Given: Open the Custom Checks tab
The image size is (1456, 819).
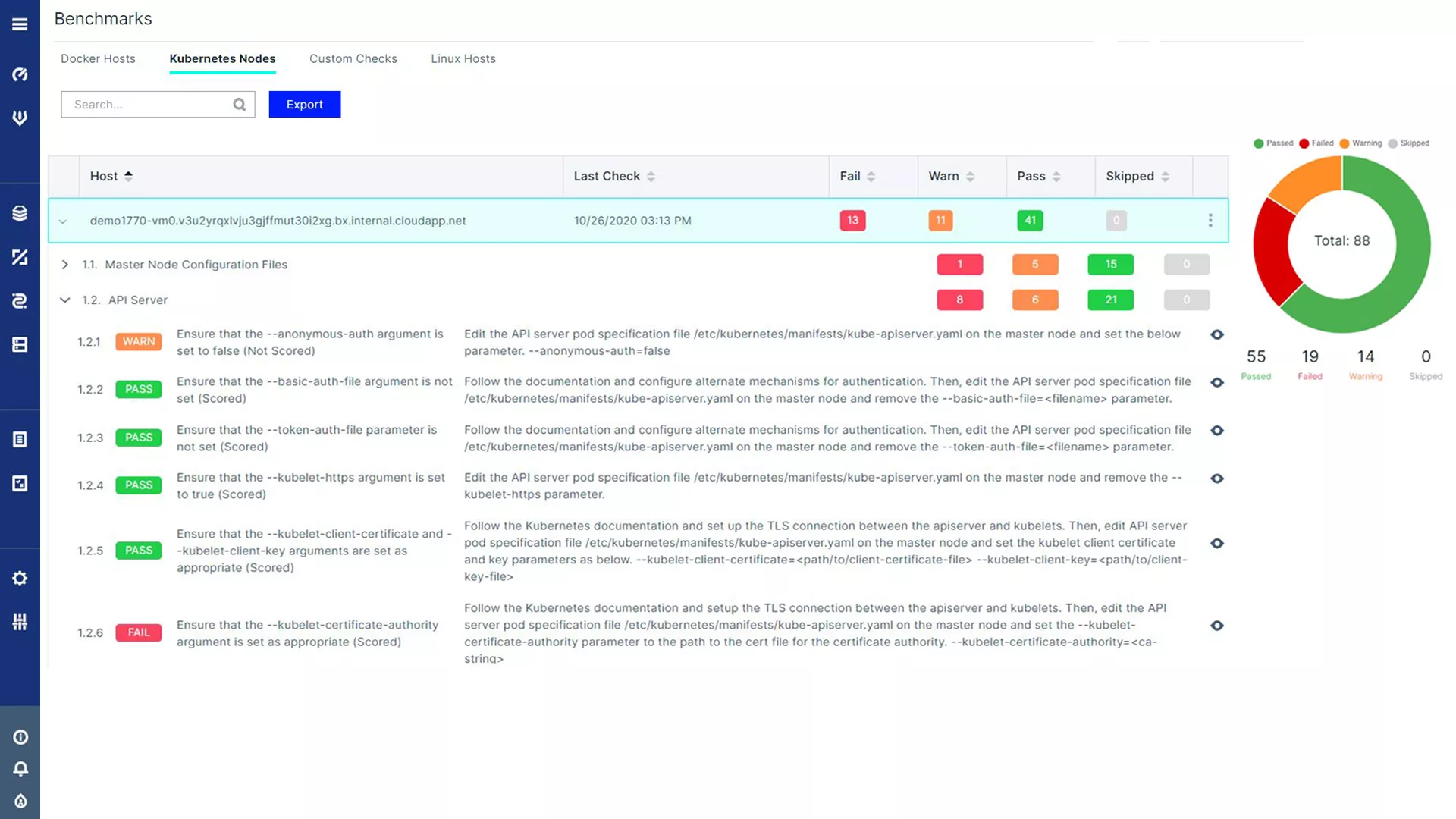Looking at the screenshot, I should (353, 58).
